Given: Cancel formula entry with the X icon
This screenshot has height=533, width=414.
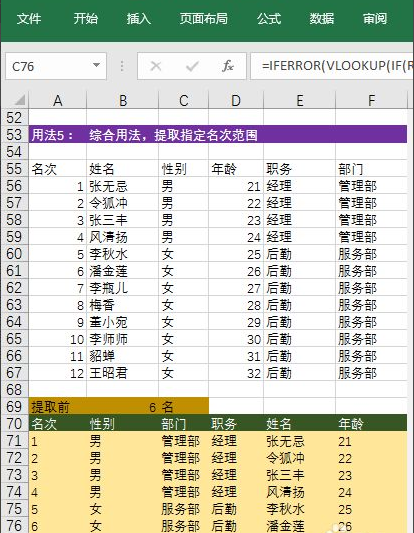Looking at the screenshot, I should tap(156, 66).
